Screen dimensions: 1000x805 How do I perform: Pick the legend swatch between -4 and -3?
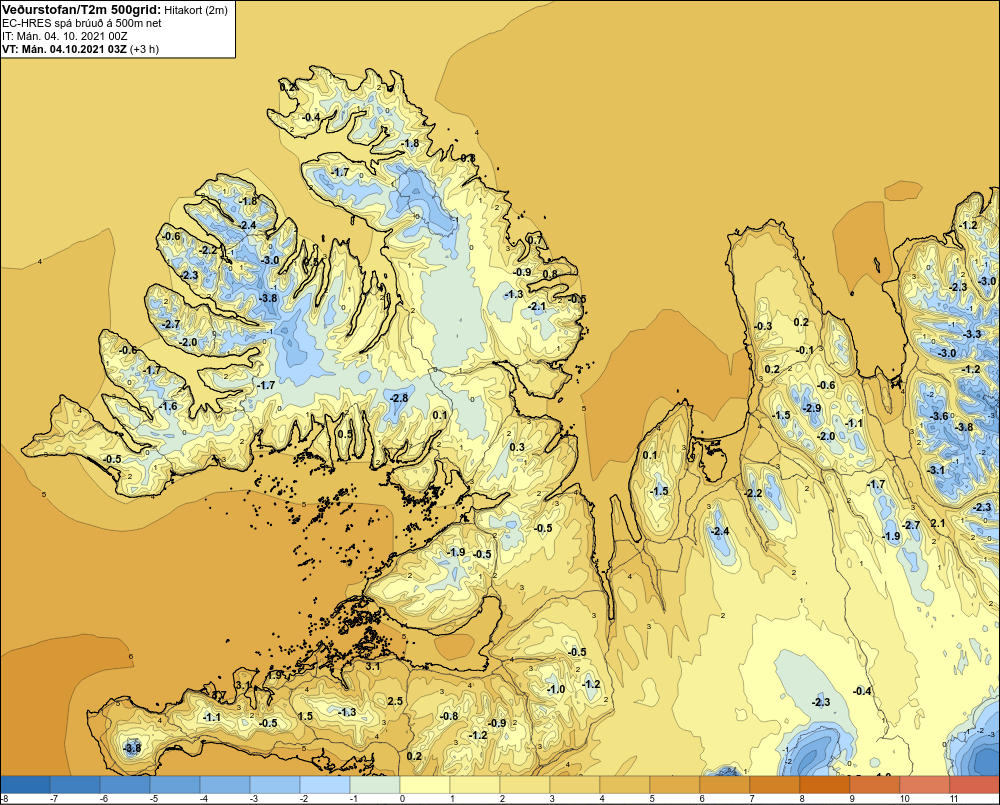tap(225, 785)
